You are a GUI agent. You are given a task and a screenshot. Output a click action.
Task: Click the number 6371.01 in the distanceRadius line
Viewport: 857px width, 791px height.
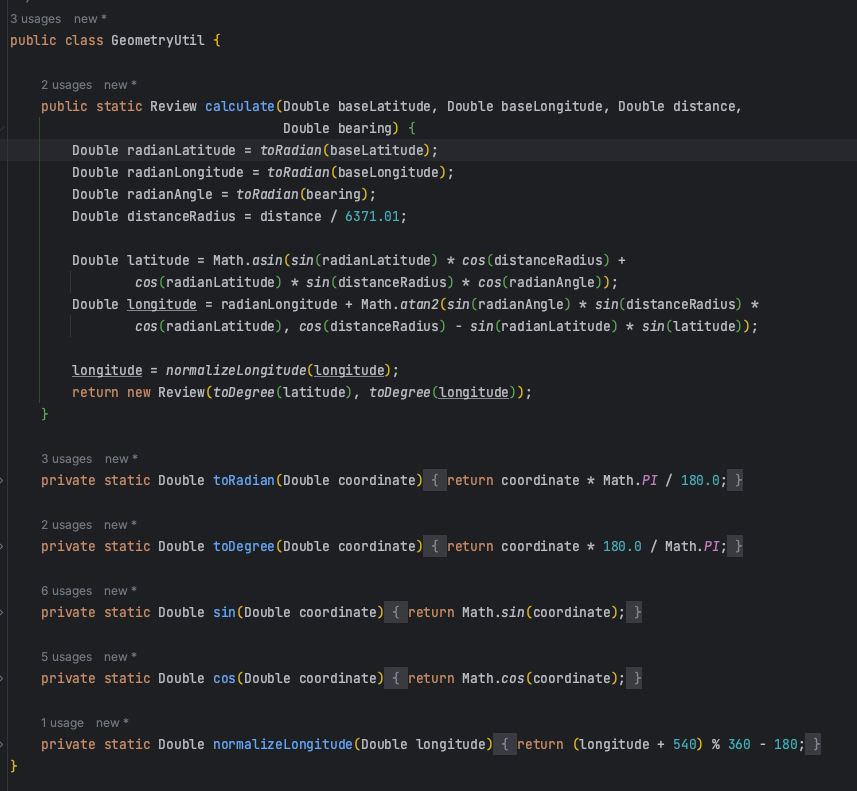tap(372, 216)
